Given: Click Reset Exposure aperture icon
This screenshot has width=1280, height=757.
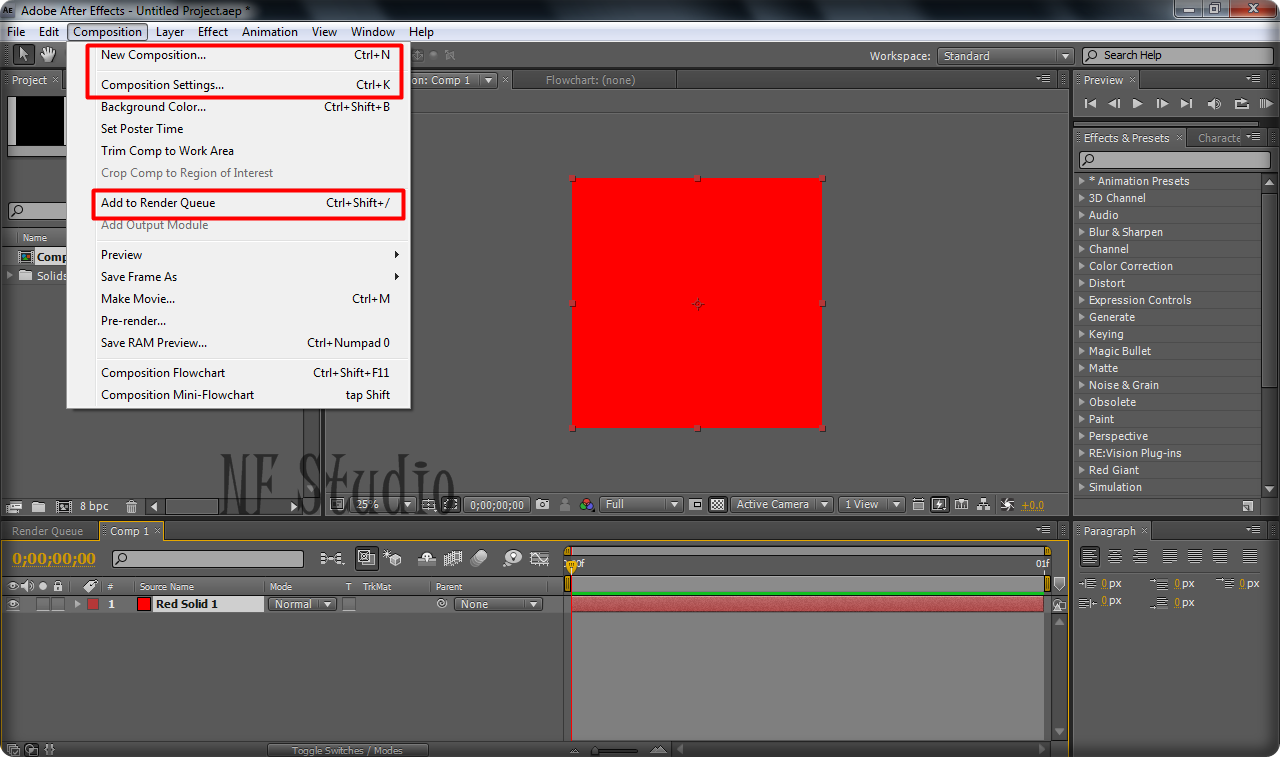Looking at the screenshot, I should [x=1007, y=504].
